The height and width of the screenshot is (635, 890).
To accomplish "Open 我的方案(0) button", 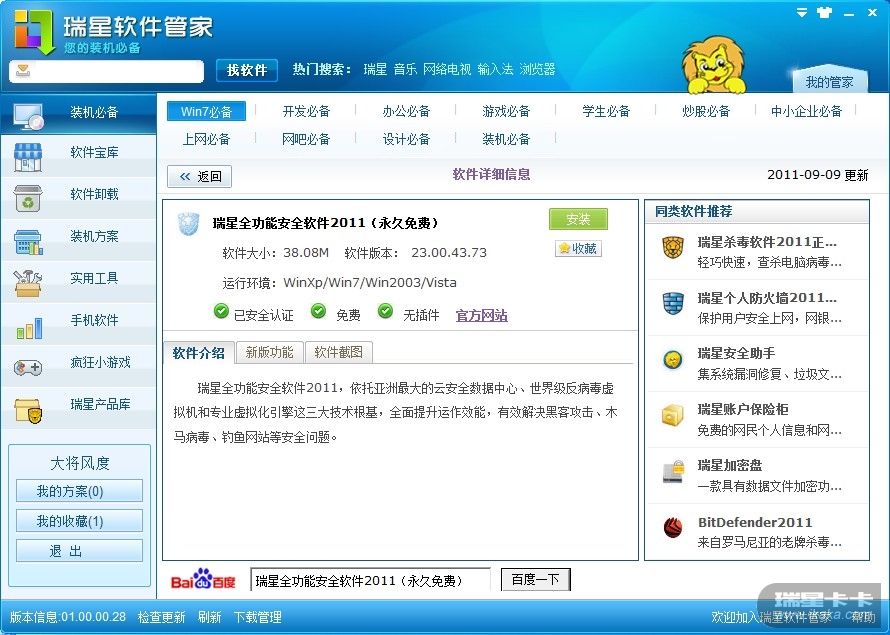I will tap(79, 491).
